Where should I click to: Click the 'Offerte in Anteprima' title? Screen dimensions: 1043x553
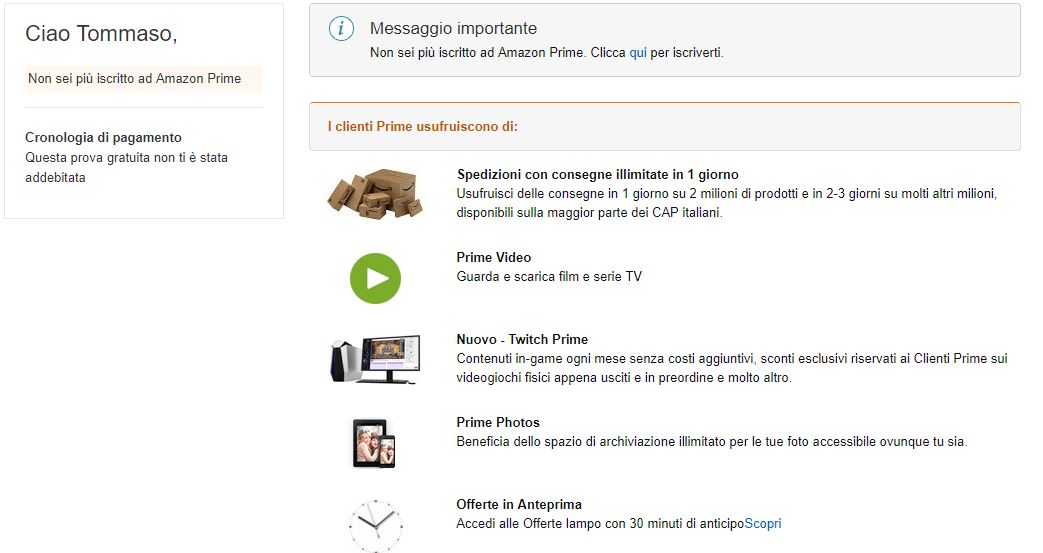pos(519,504)
